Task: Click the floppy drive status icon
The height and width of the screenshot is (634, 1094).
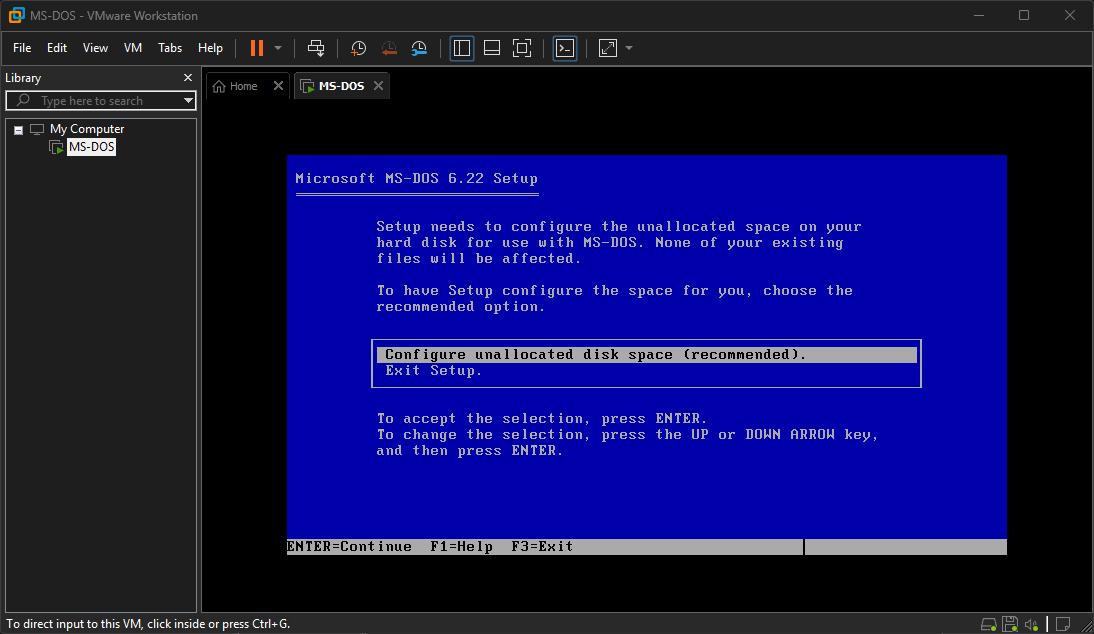Action: click(x=1010, y=623)
